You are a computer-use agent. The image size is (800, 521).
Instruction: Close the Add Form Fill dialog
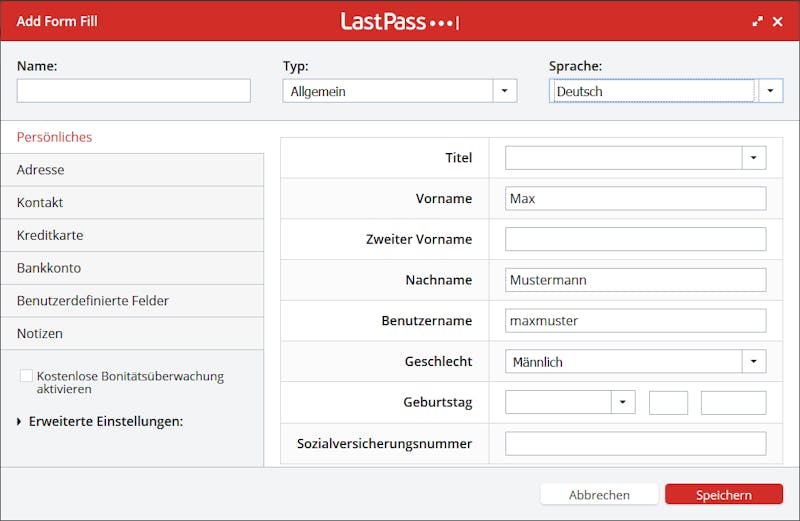coord(778,21)
